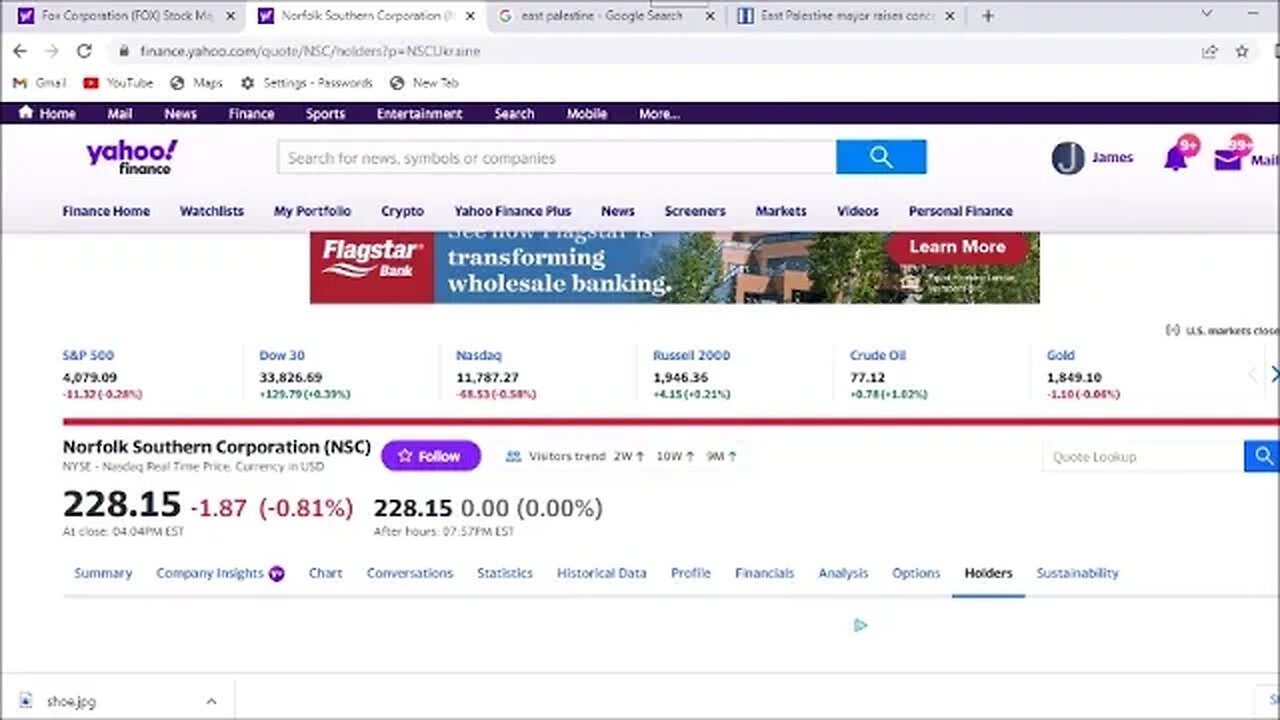This screenshot has width=1280, height=720.
Task: Click the Quote Lookup input field
Action: tap(1143, 456)
